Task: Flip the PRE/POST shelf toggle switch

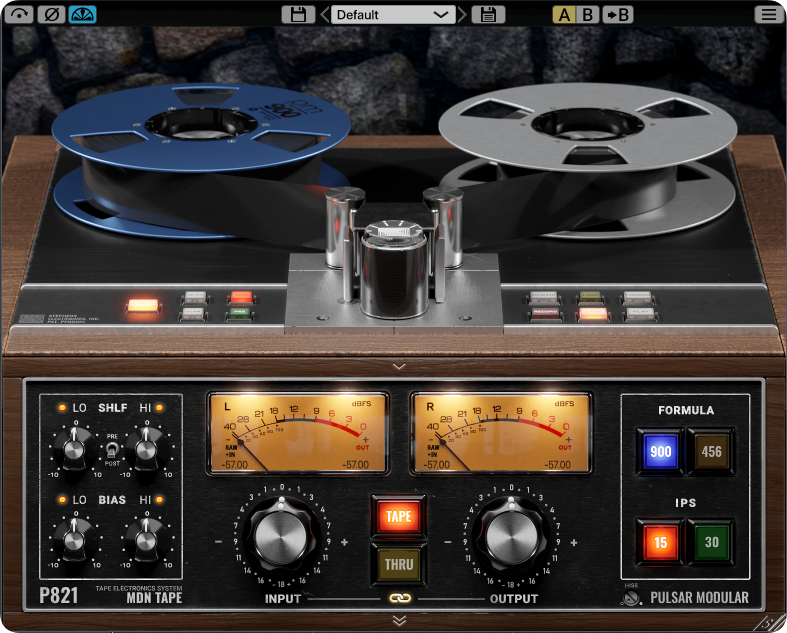Action: [111, 449]
